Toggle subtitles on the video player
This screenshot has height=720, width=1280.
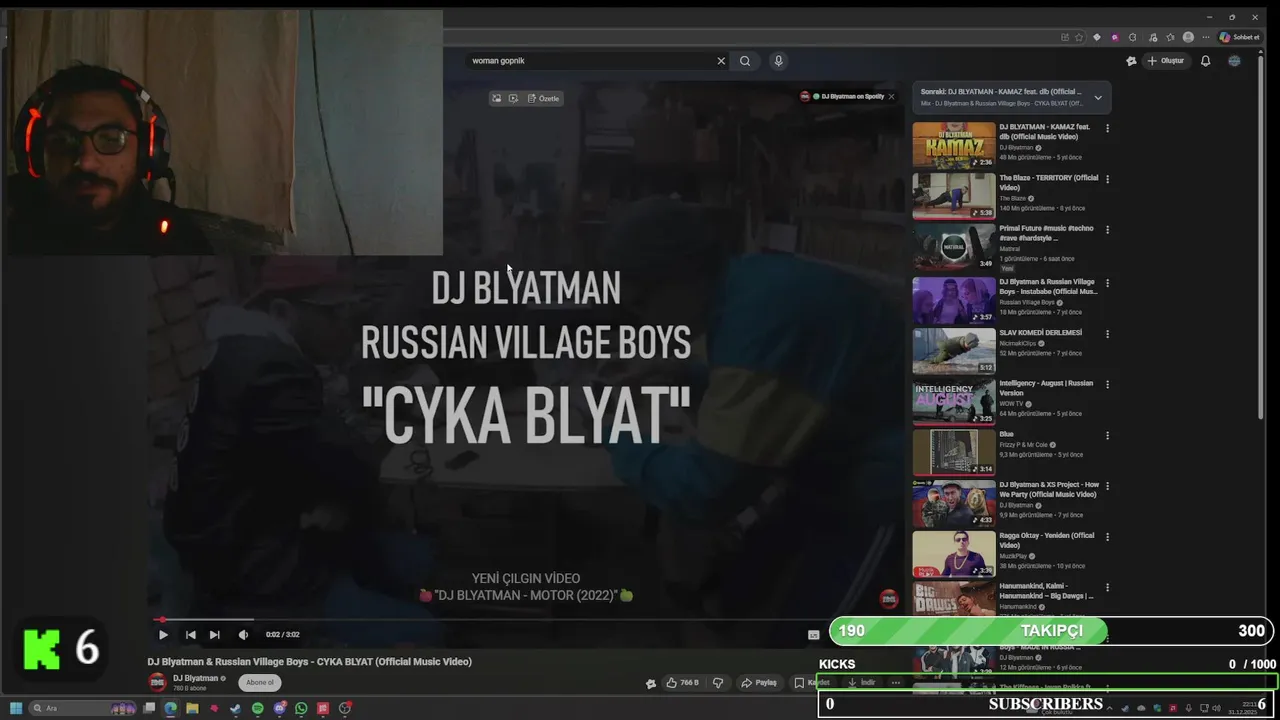[814, 635]
